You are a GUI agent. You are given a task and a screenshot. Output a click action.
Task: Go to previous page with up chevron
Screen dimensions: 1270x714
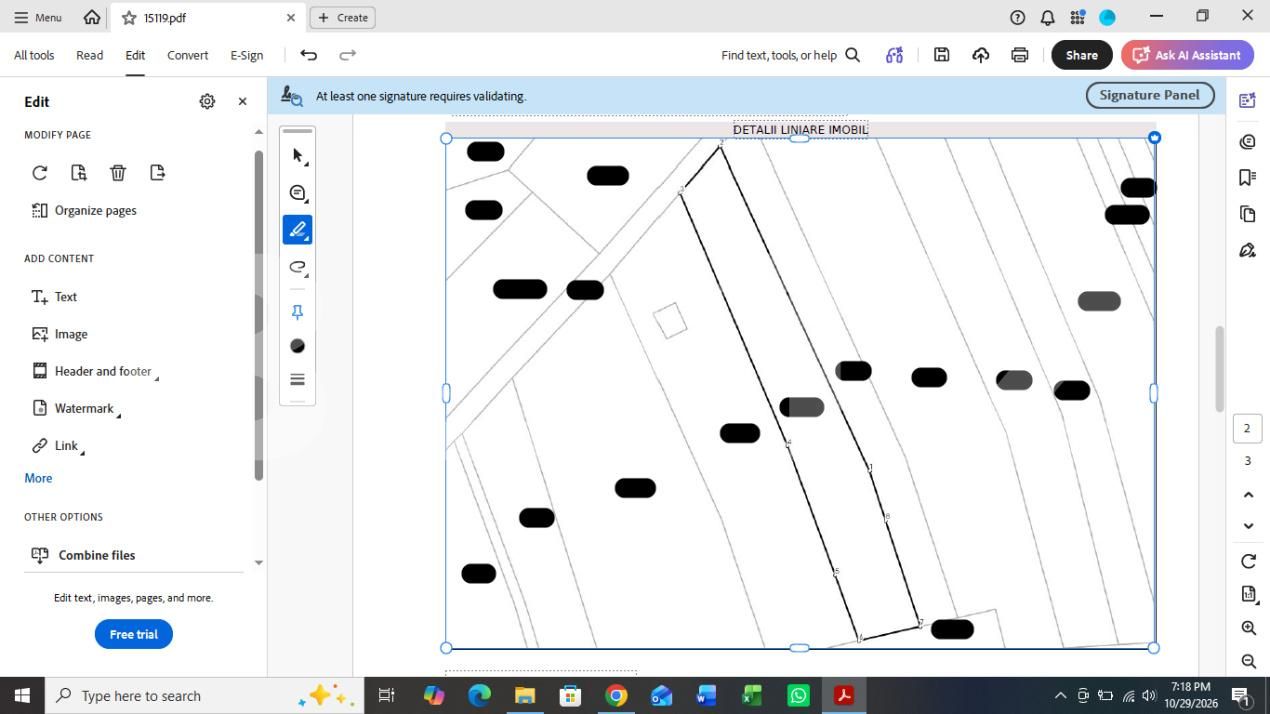(1248, 495)
